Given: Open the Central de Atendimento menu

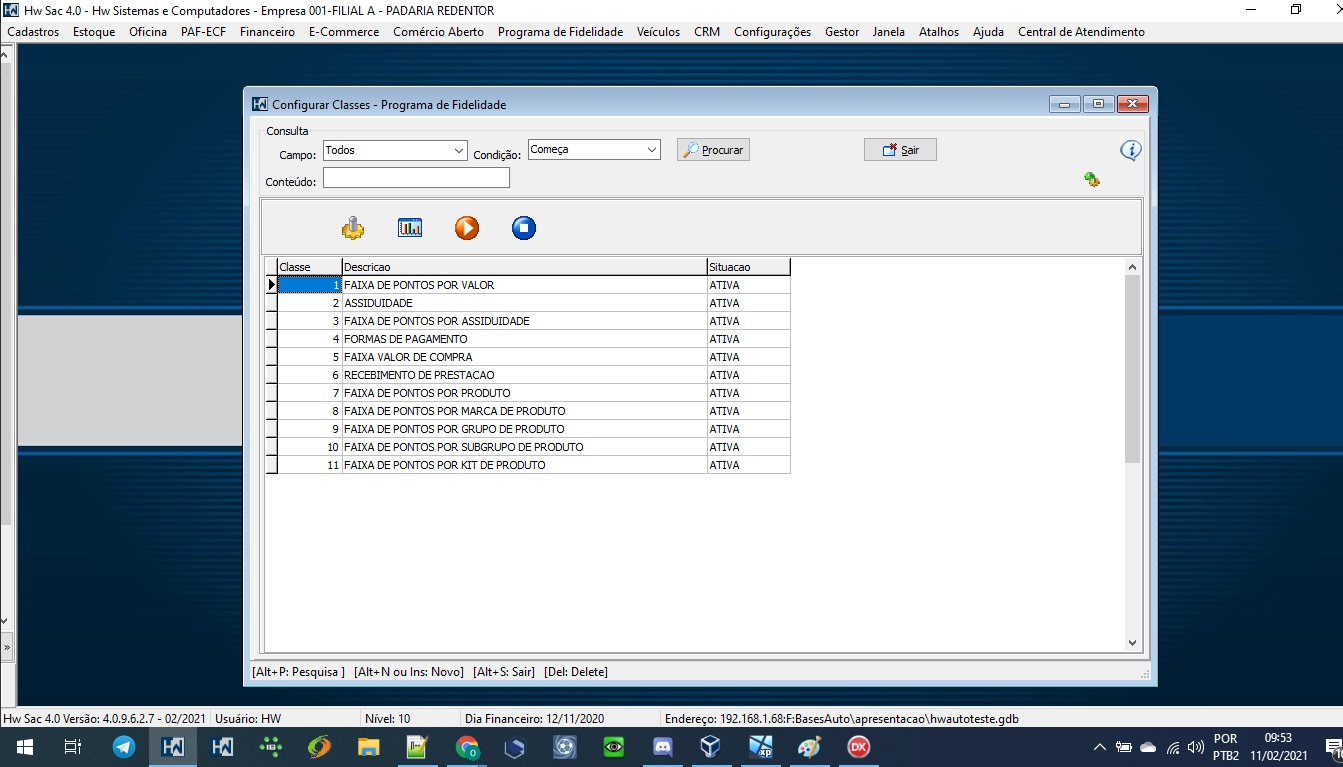Looking at the screenshot, I should [x=1081, y=32].
